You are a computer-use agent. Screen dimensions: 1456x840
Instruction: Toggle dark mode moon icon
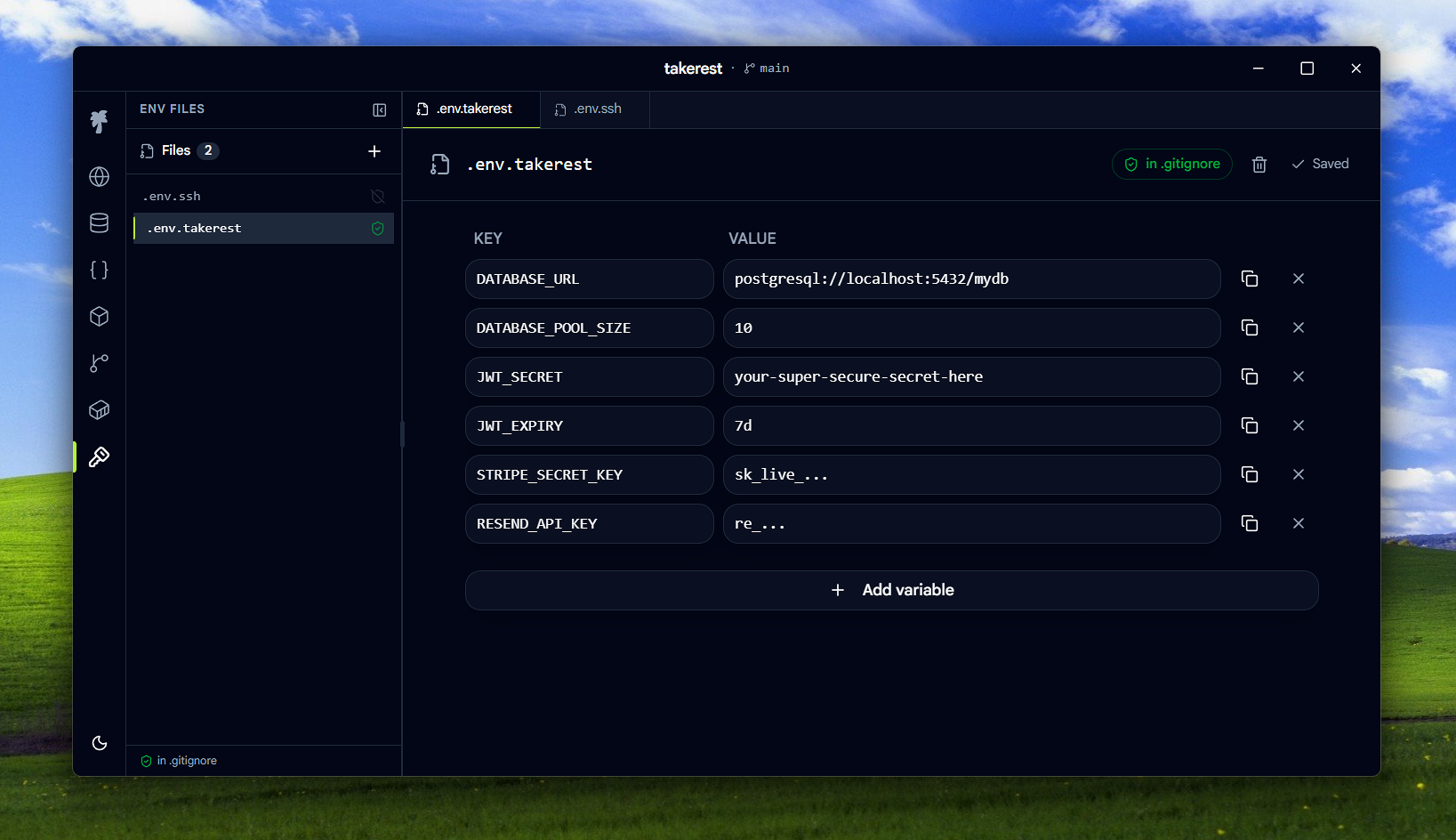[x=99, y=743]
